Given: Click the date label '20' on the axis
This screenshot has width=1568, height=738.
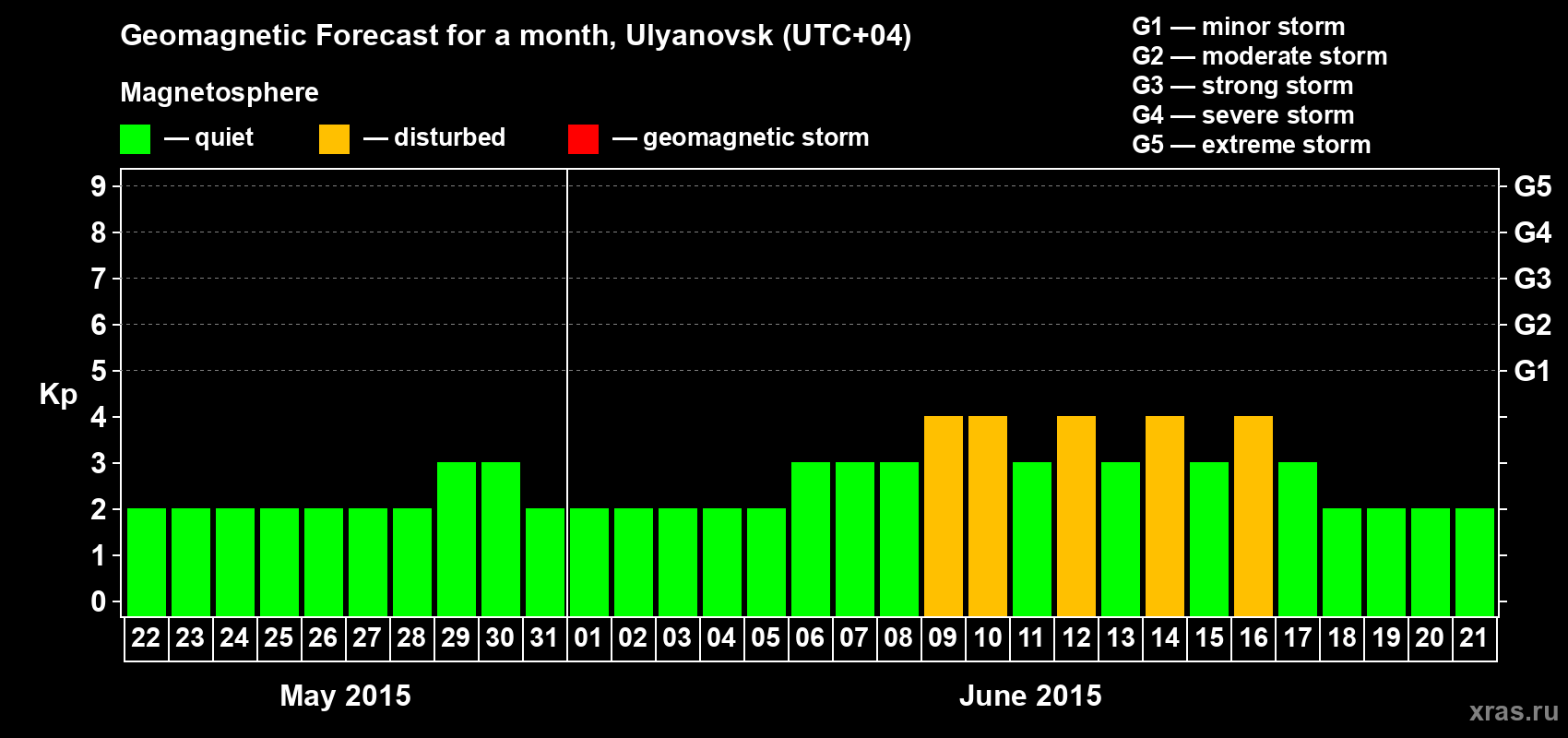Looking at the screenshot, I should tap(1430, 638).
